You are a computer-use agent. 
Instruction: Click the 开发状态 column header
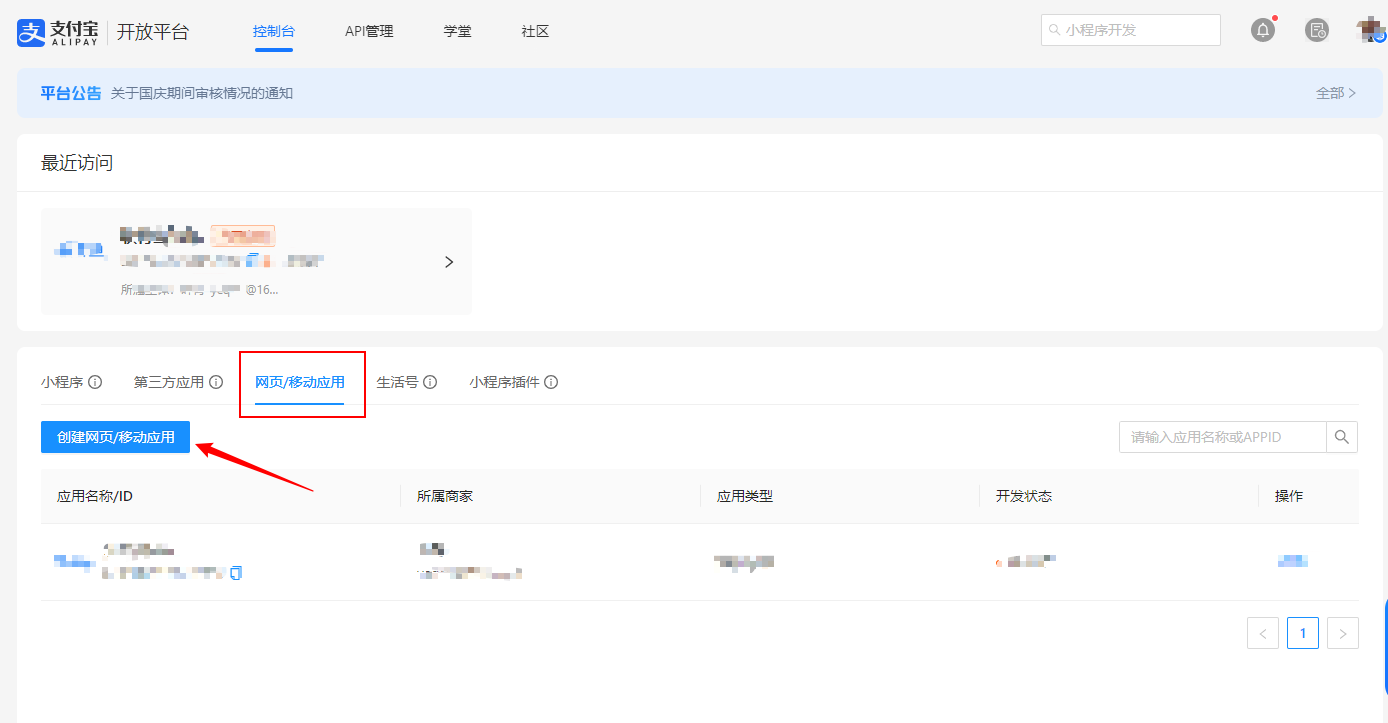1024,496
